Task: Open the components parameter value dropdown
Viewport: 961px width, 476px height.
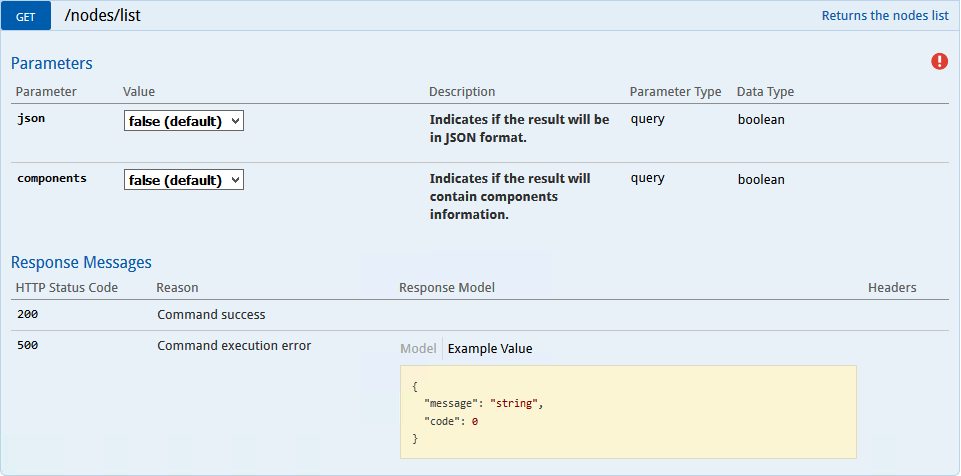Action: 184,180
